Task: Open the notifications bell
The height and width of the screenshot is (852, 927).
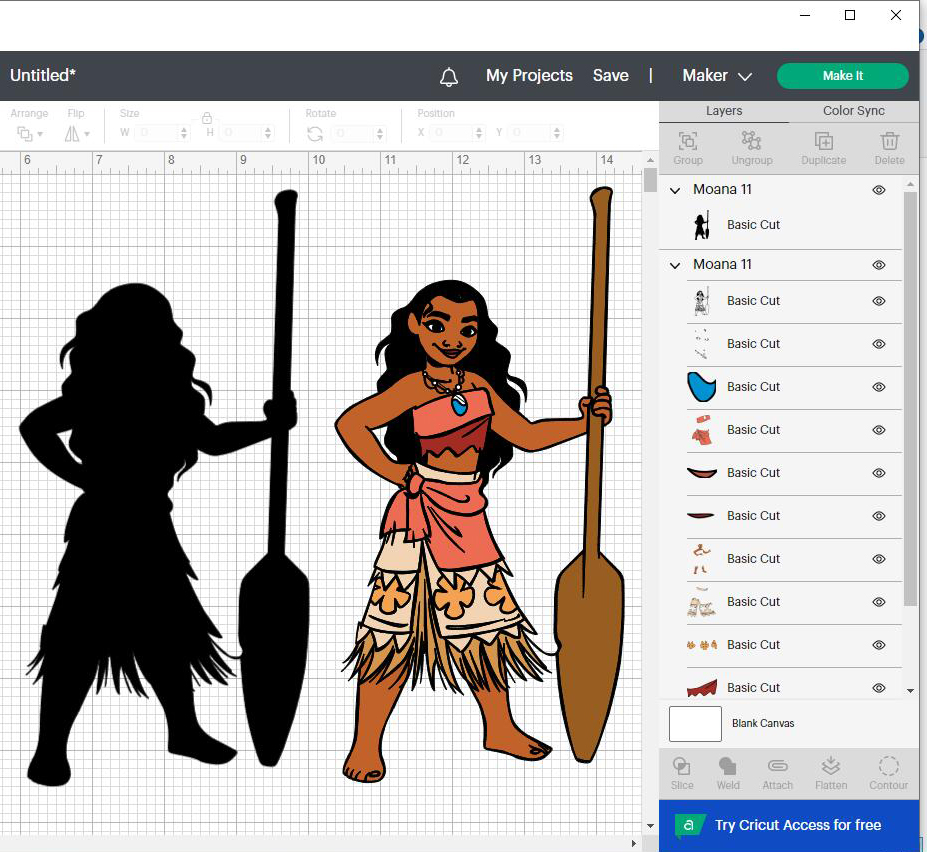Action: coord(449,77)
